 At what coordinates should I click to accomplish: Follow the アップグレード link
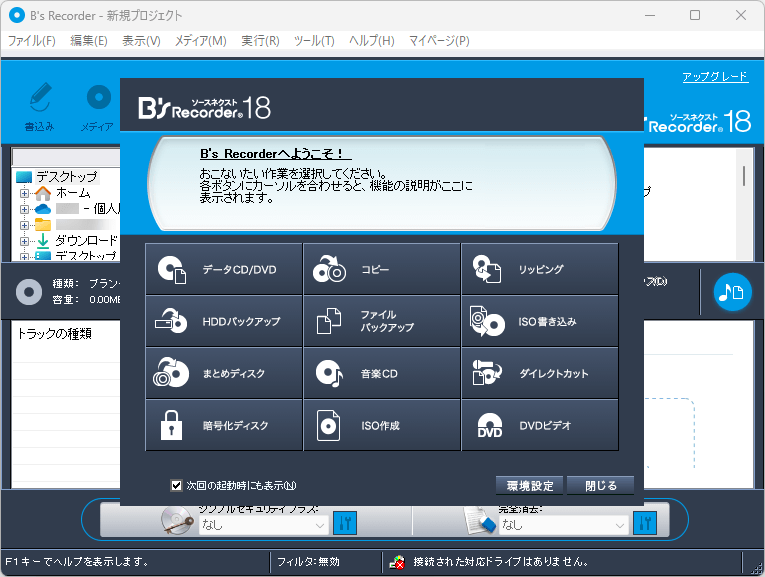pyautogui.click(x=715, y=77)
